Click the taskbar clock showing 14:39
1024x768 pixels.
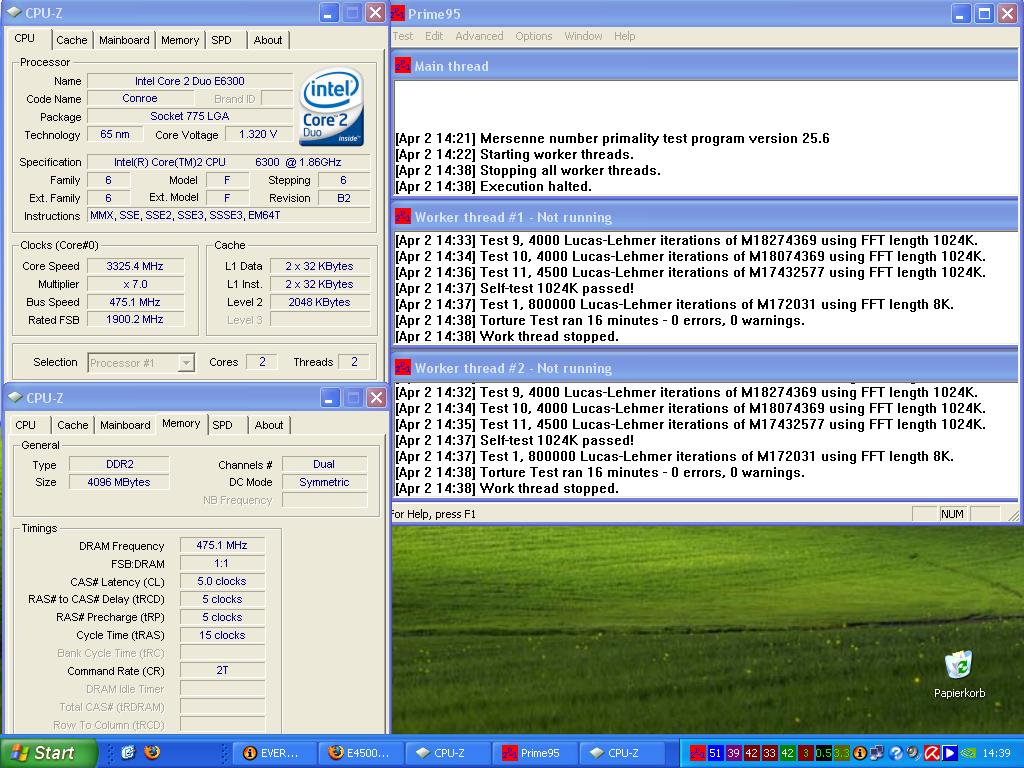pos(996,753)
